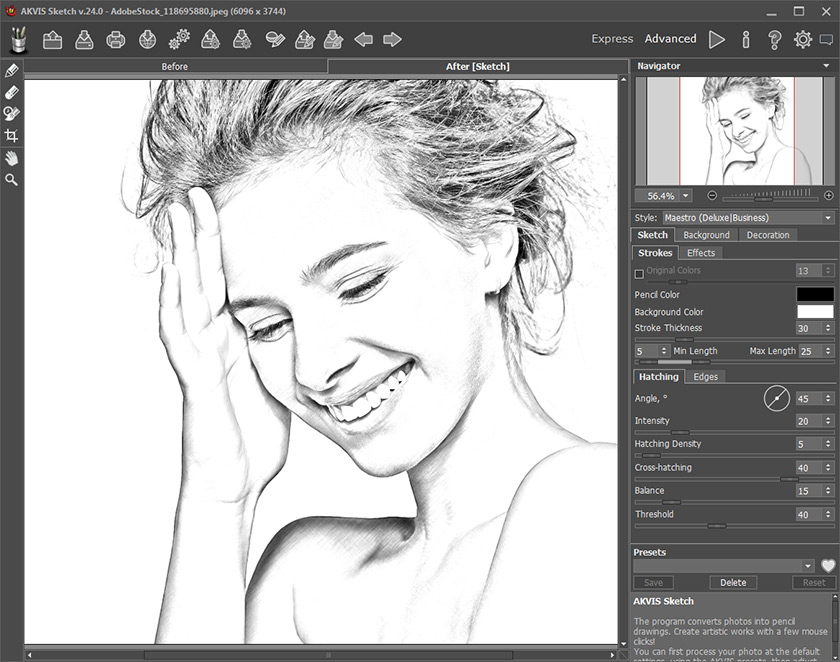This screenshot has height=662, width=840.
Task: Switch to Advanced mode
Action: pos(670,39)
